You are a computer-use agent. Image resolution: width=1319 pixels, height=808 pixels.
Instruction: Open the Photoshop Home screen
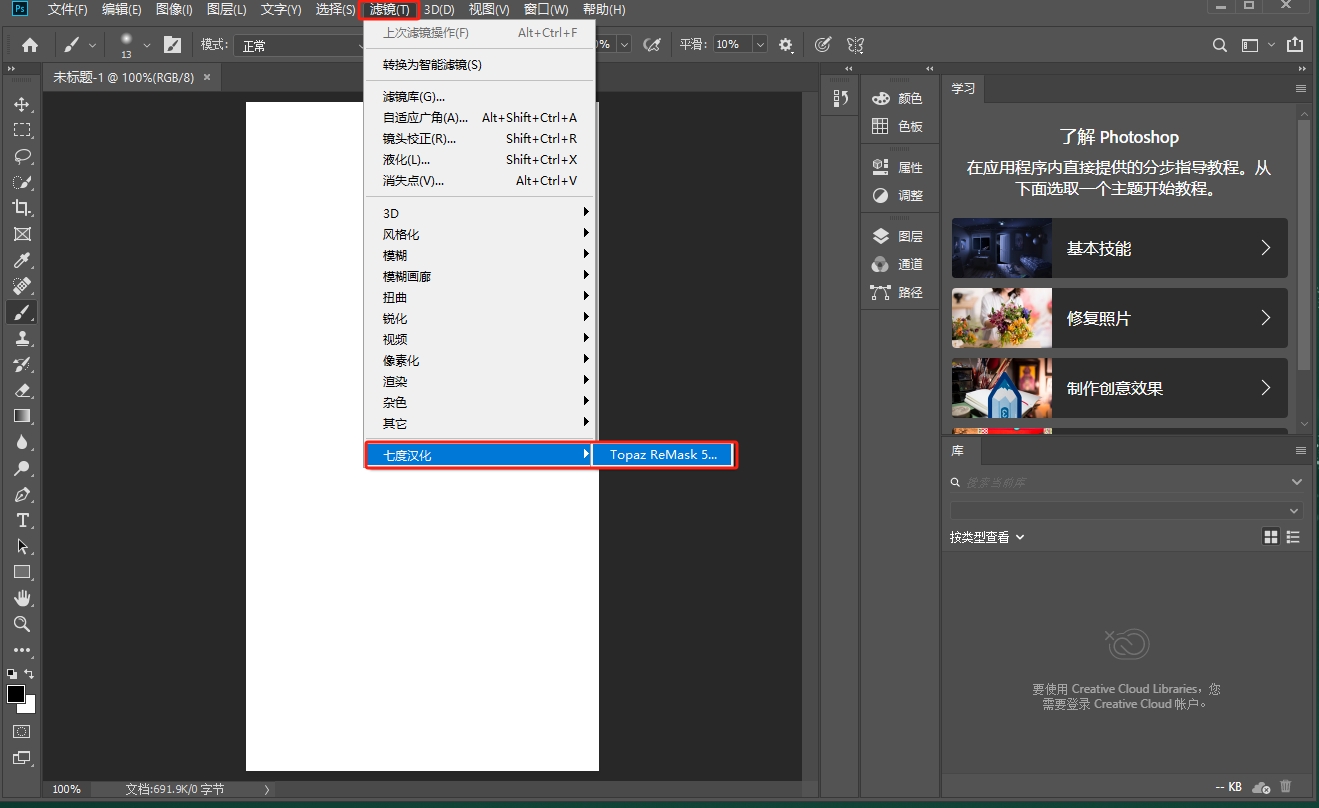[28, 44]
